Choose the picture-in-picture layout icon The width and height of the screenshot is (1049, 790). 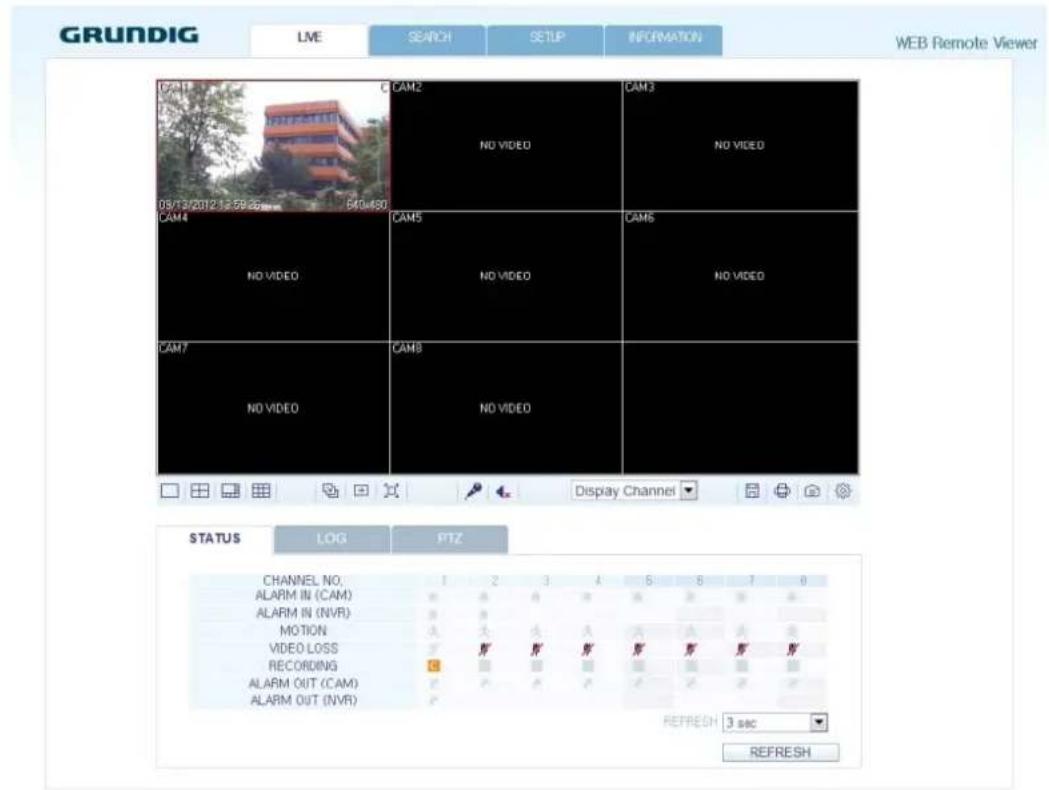tap(231, 491)
